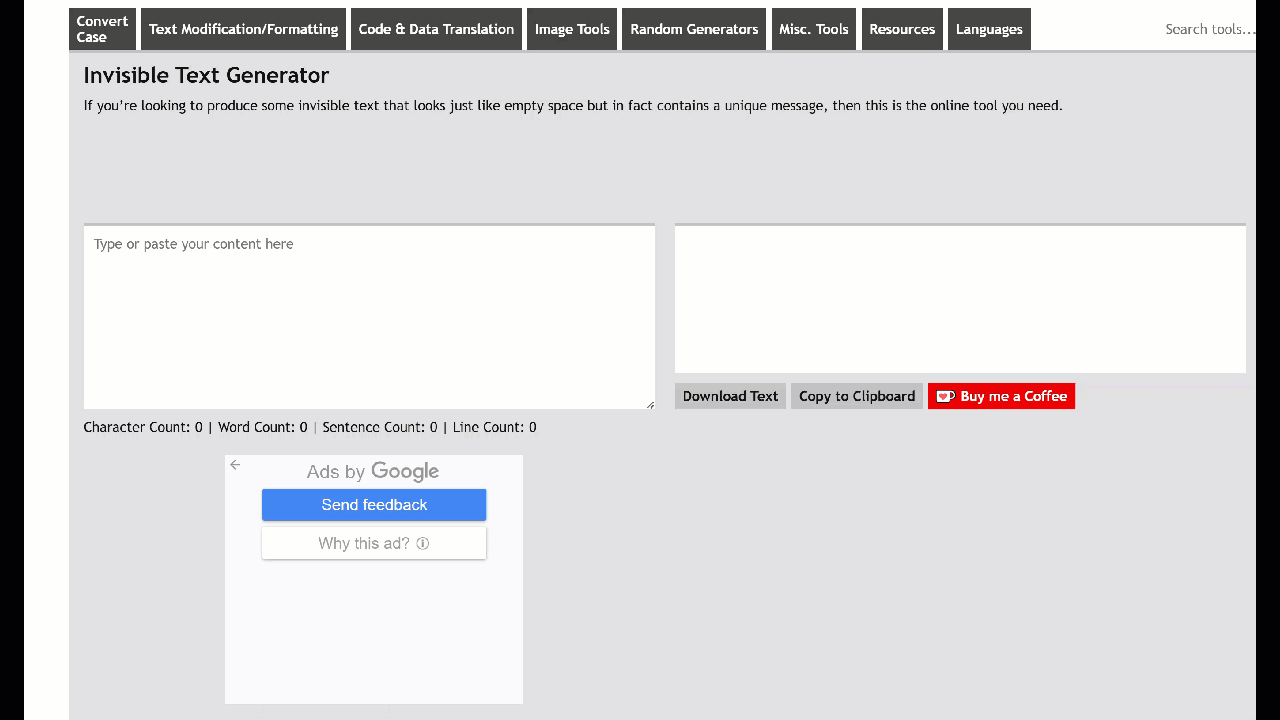The height and width of the screenshot is (720, 1280).
Task: Open the Convert Case menu
Action: click(x=102, y=29)
